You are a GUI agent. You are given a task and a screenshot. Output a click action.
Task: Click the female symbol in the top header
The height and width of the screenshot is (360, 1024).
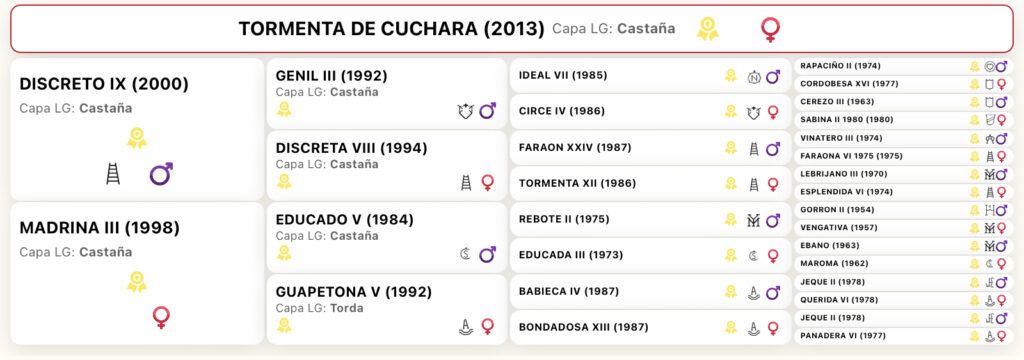[771, 29]
